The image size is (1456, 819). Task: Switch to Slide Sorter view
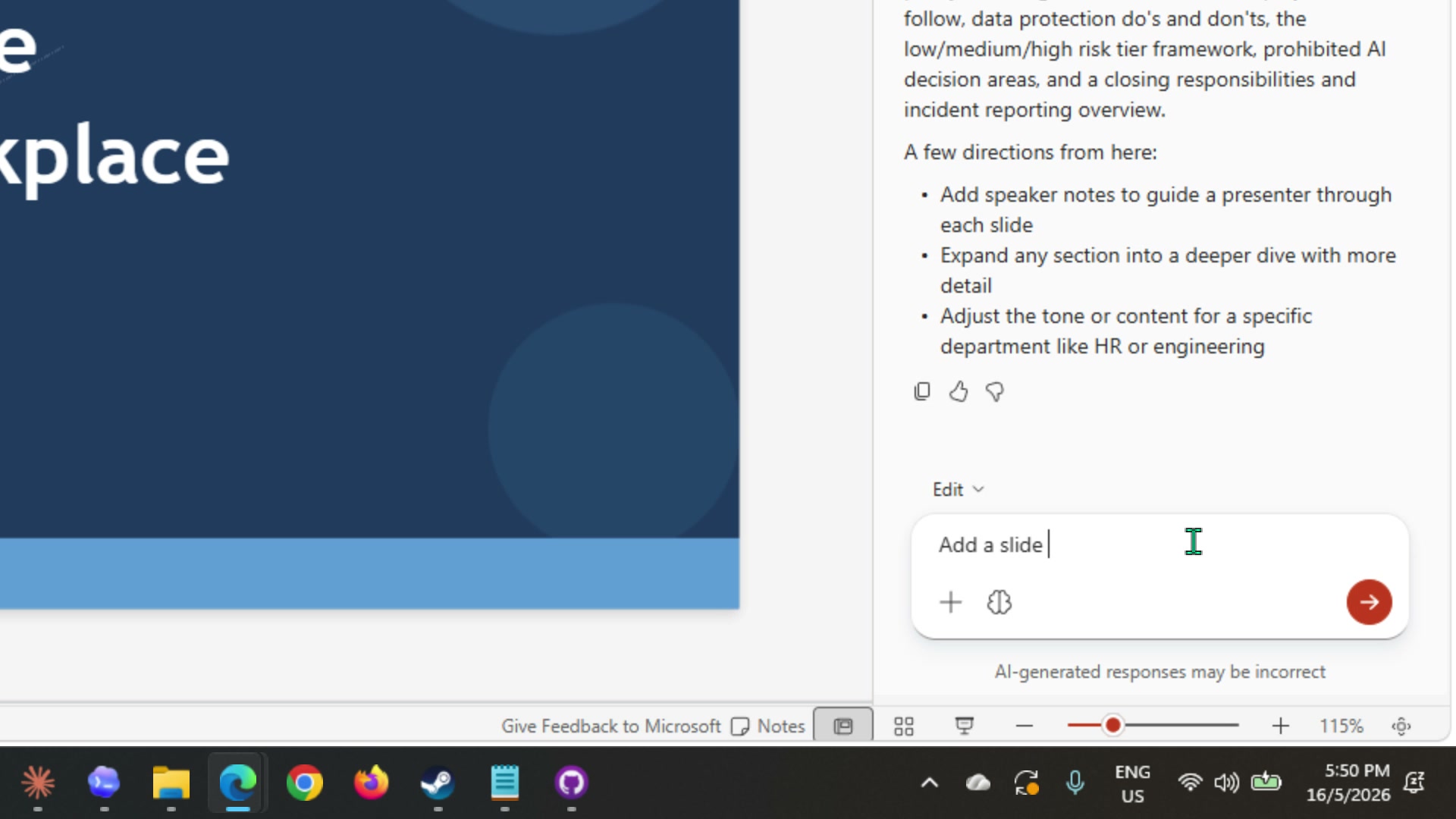click(x=904, y=726)
